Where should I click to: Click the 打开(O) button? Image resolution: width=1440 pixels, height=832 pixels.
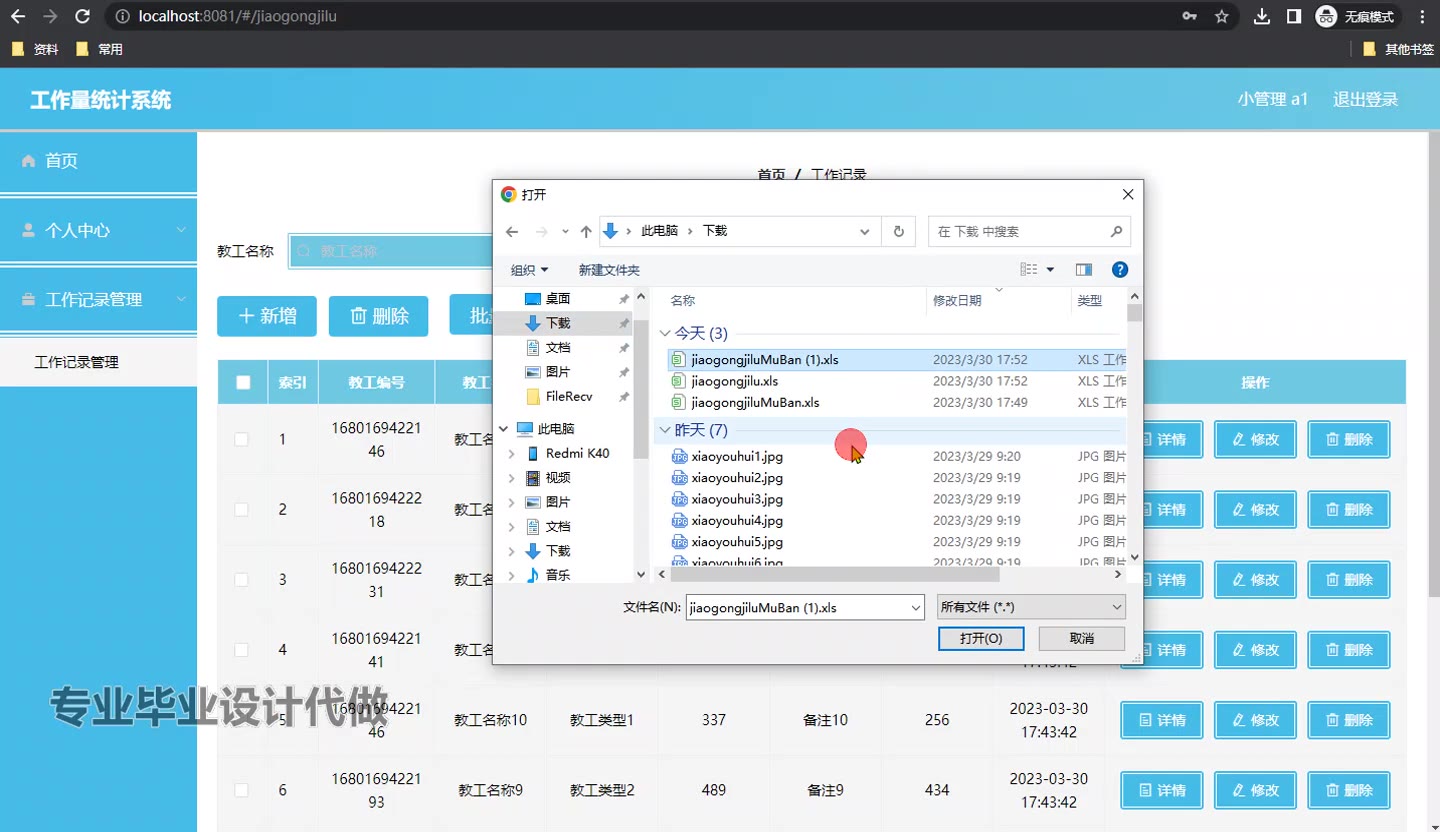[980, 638]
